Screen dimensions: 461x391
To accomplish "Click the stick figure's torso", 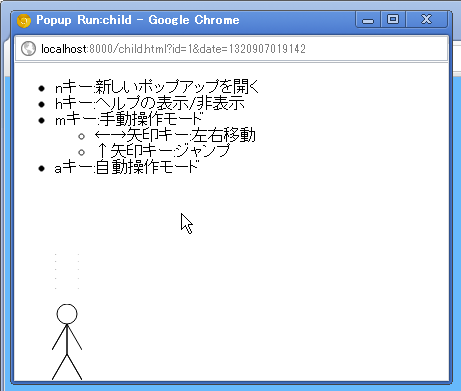I will click(67, 339).
